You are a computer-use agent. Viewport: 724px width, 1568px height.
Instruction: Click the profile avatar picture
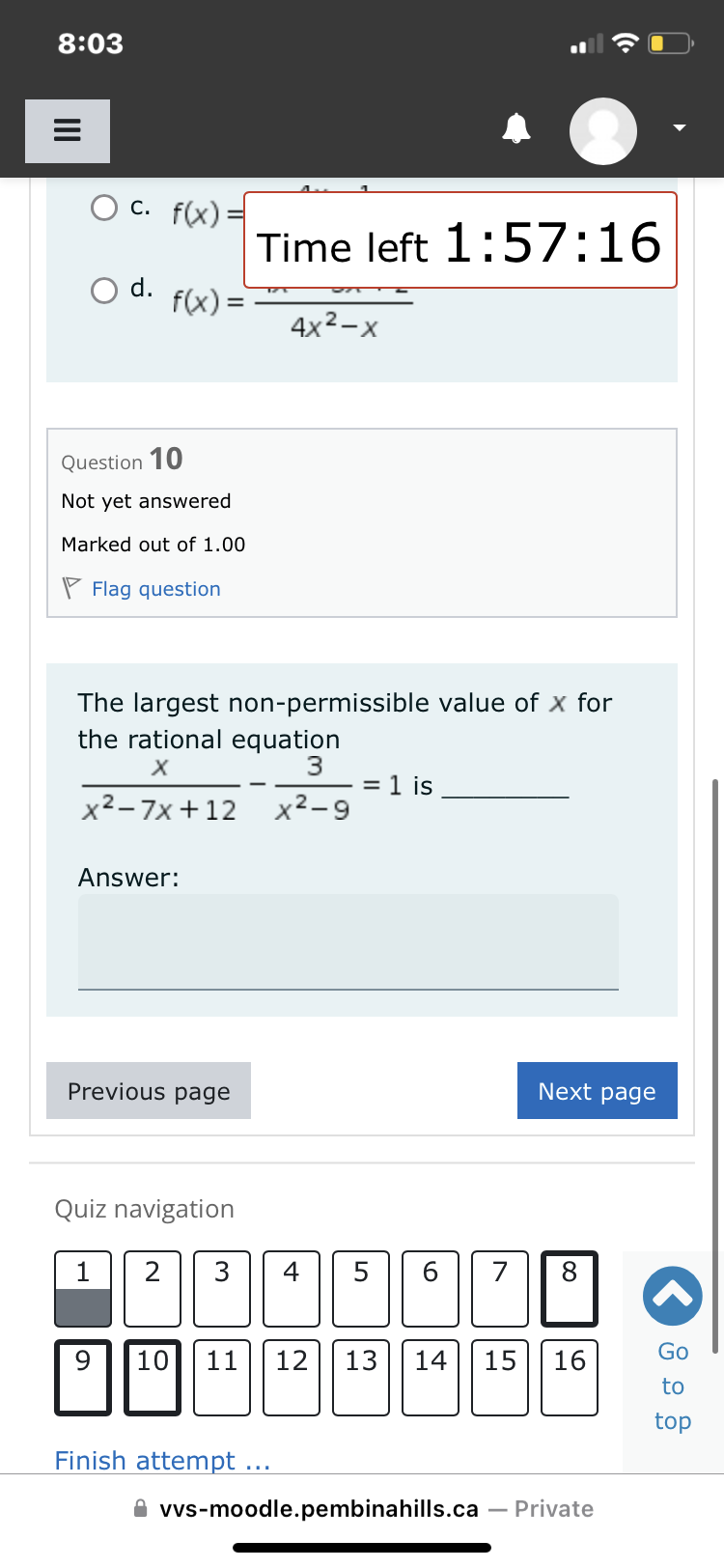pyautogui.click(x=602, y=130)
